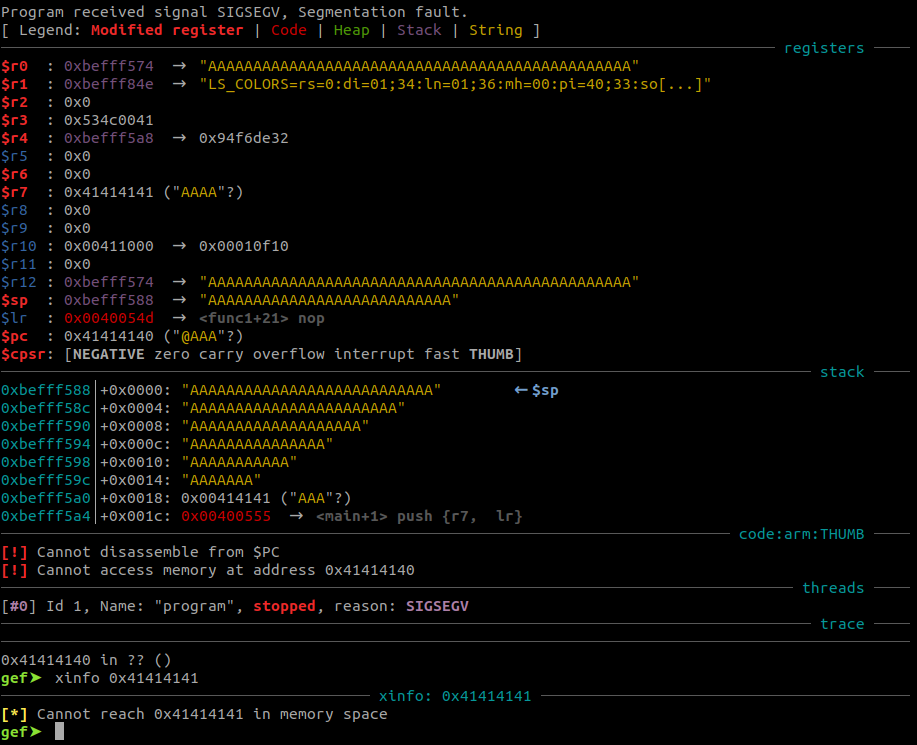Image resolution: width=917 pixels, height=745 pixels.
Task: Click the 'SIGSEGV' reason in threads
Action: (437, 606)
